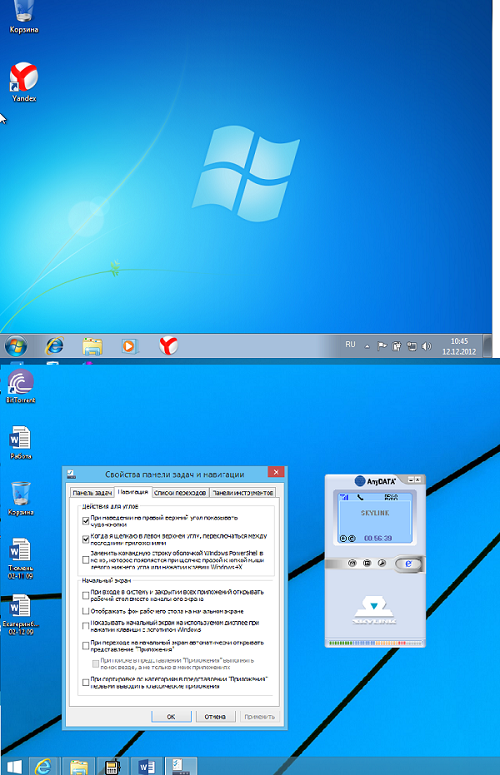Click the internet 'e' connect button in AnyDATA
Viewport: 500px width, 775px height.
(x=409, y=563)
